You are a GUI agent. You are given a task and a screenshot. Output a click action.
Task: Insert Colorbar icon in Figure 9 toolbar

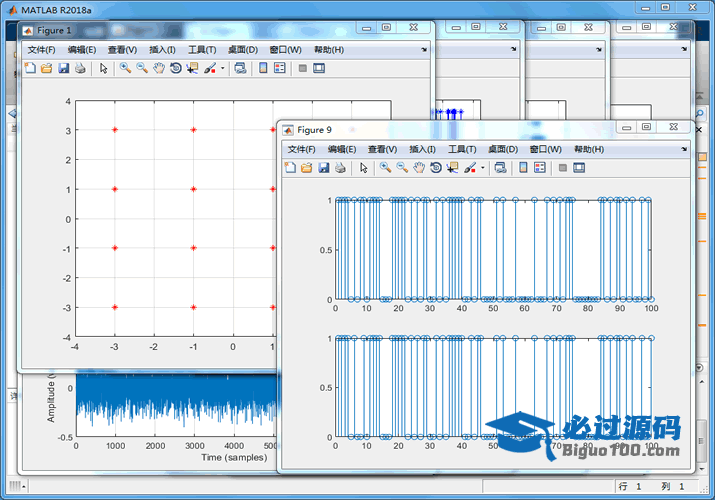click(x=523, y=168)
